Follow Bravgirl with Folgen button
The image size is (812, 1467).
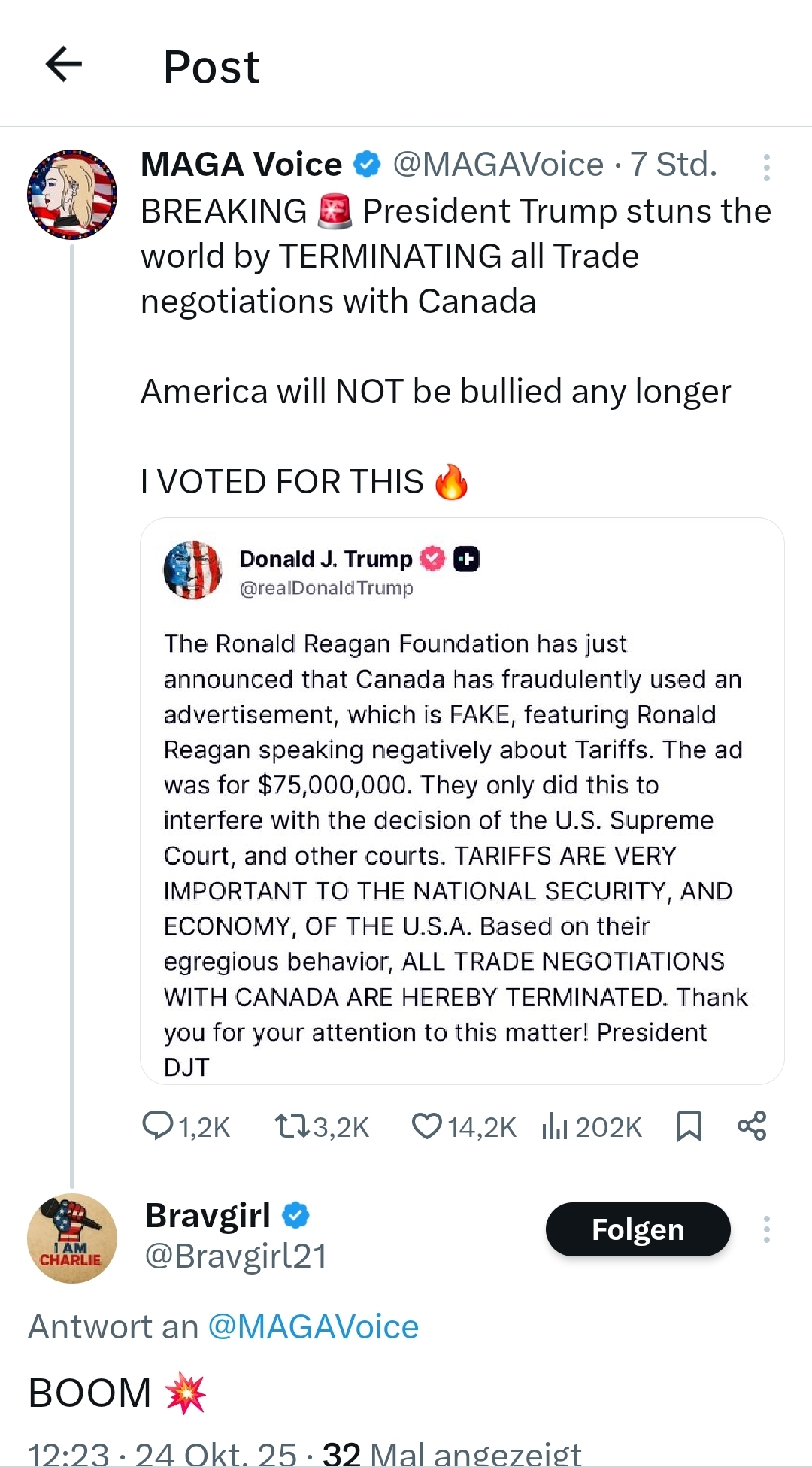coord(638,1229)
